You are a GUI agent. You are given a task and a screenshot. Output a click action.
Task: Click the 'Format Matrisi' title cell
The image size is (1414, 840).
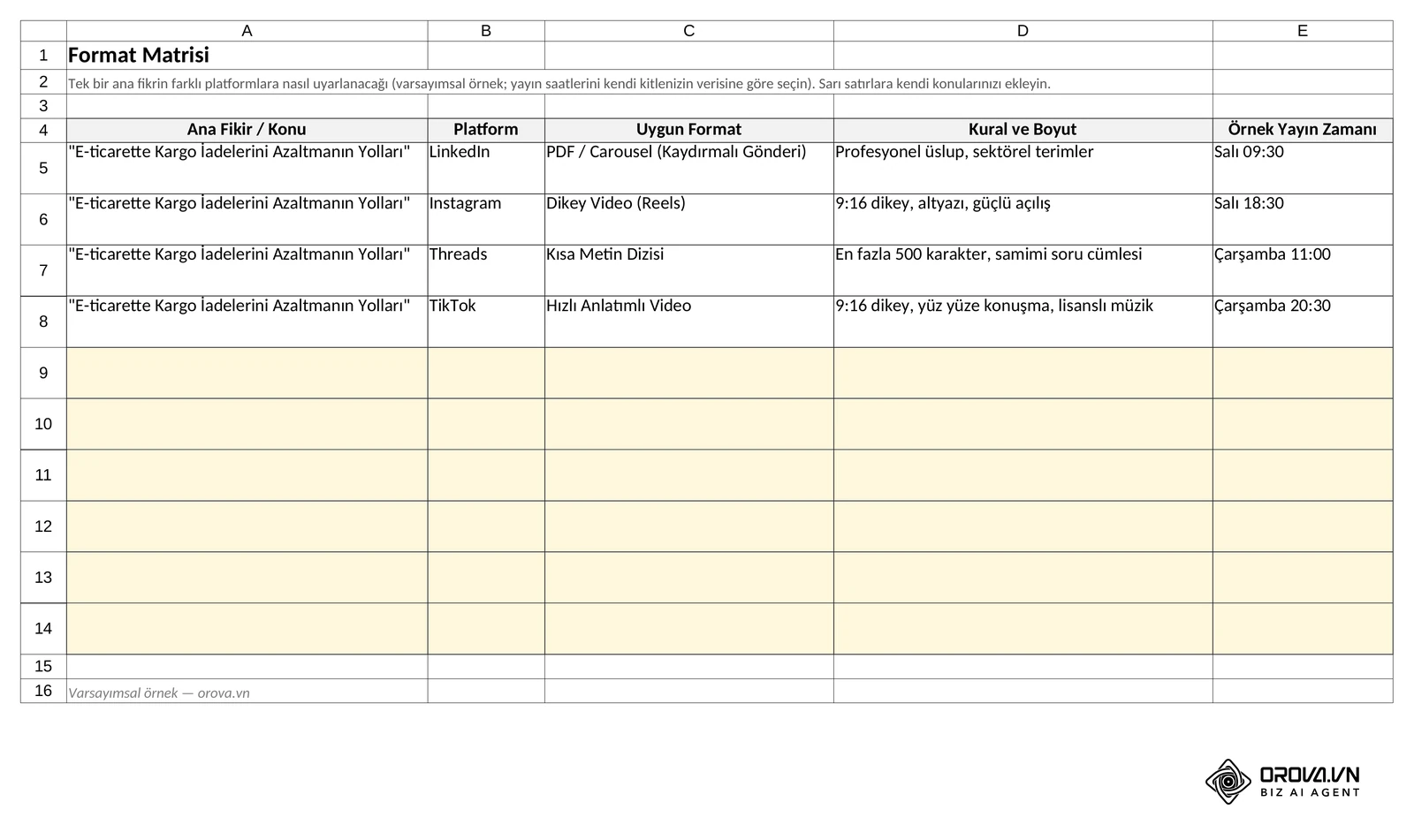(x=247, y=56)
